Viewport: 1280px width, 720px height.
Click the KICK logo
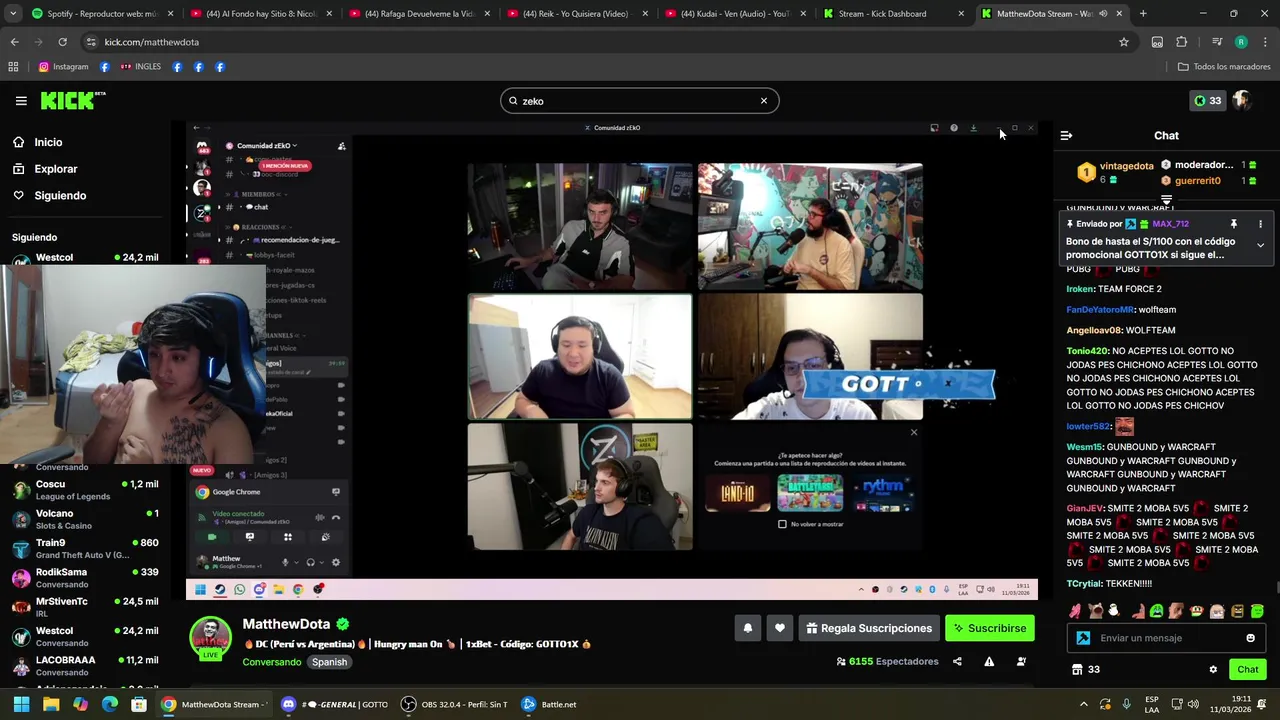pos(72,100)
